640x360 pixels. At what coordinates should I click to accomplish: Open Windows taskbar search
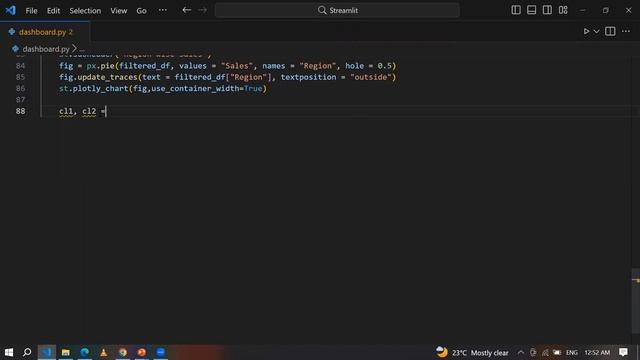27,352
